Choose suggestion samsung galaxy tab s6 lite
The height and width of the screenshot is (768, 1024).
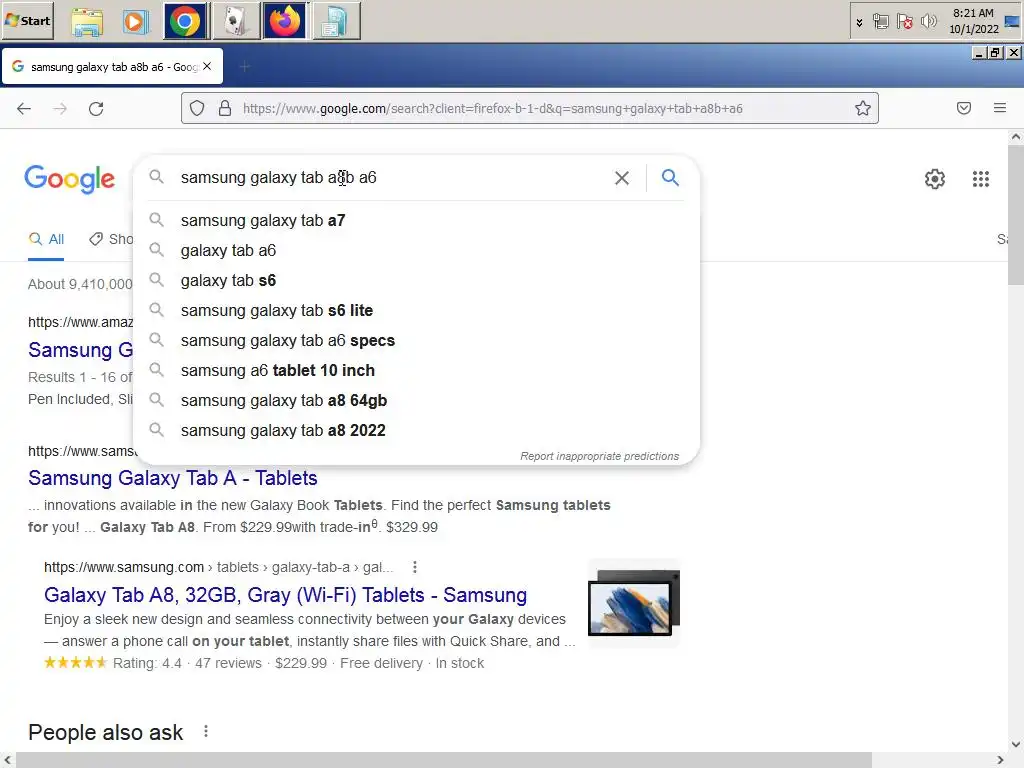[416, 311]
